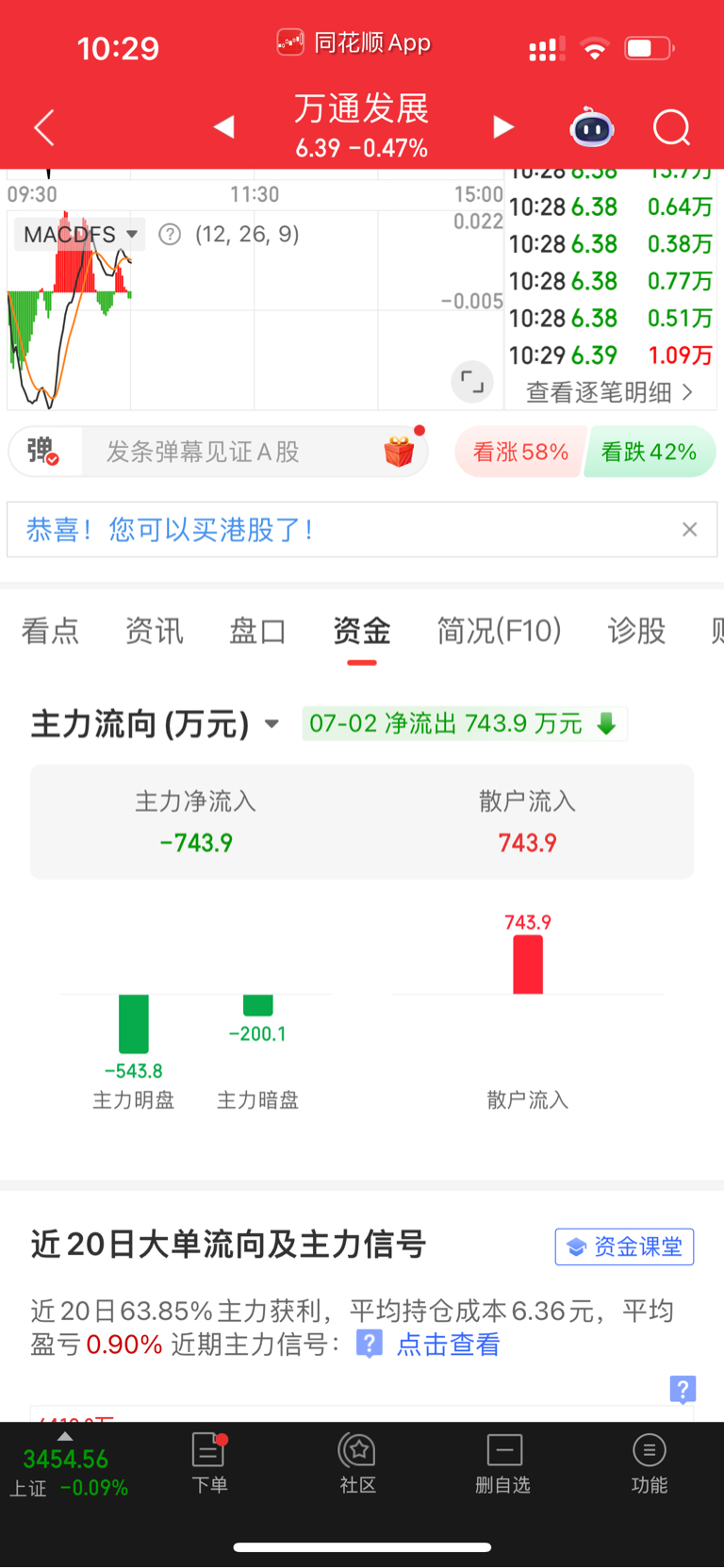Open the robot AI assistant icon
Image resolution: width=724 pixels, height=1568 pixels.
(592, 127)
